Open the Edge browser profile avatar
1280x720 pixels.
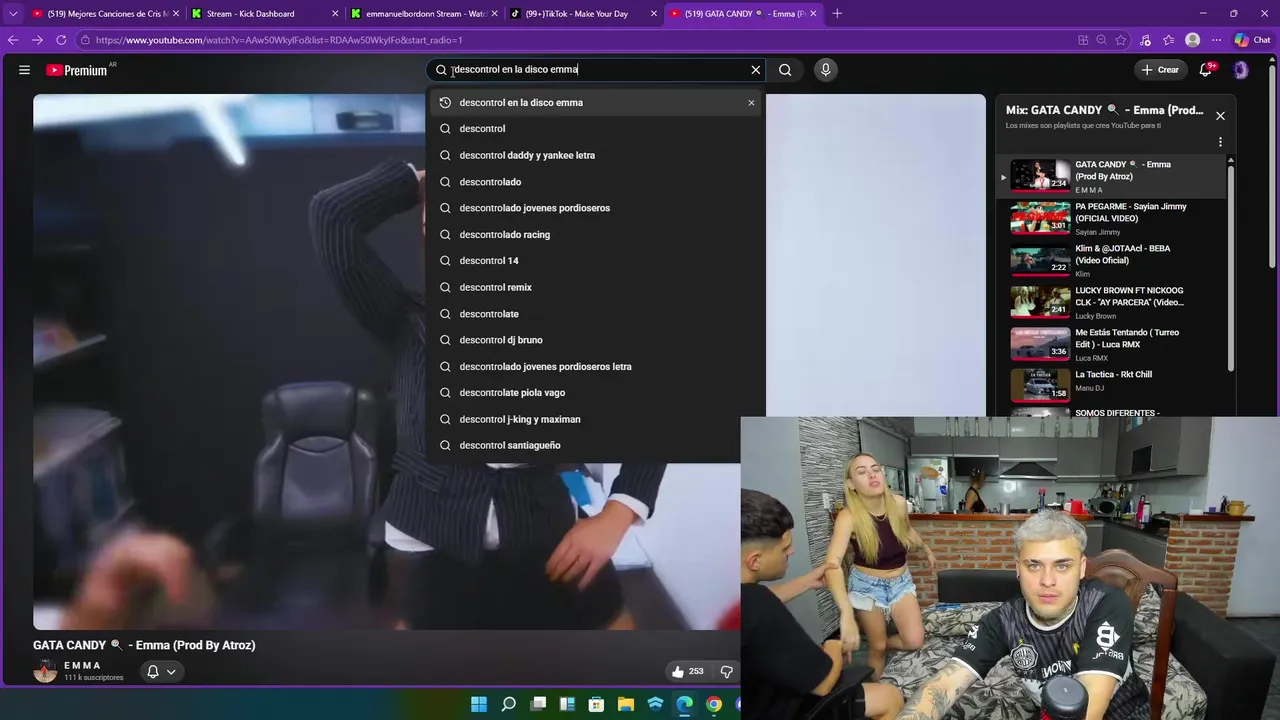1192,40
